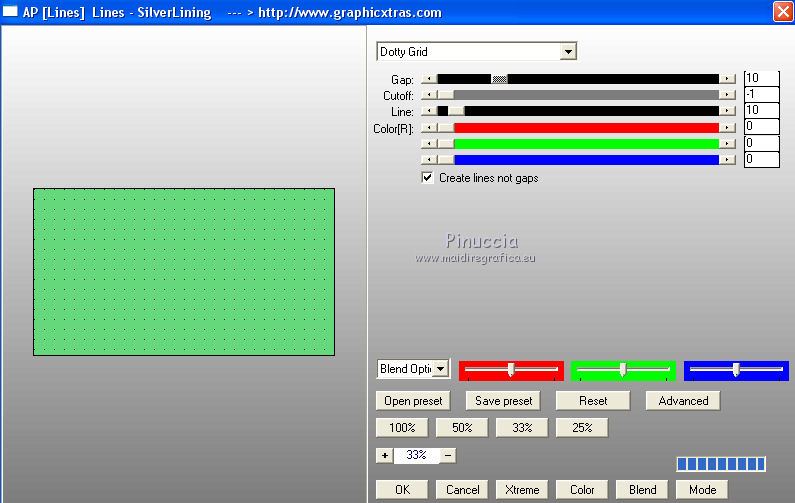Toggle the Create lines not gaps checkbox
795x503 pixels.
click(x=427, y=177)
